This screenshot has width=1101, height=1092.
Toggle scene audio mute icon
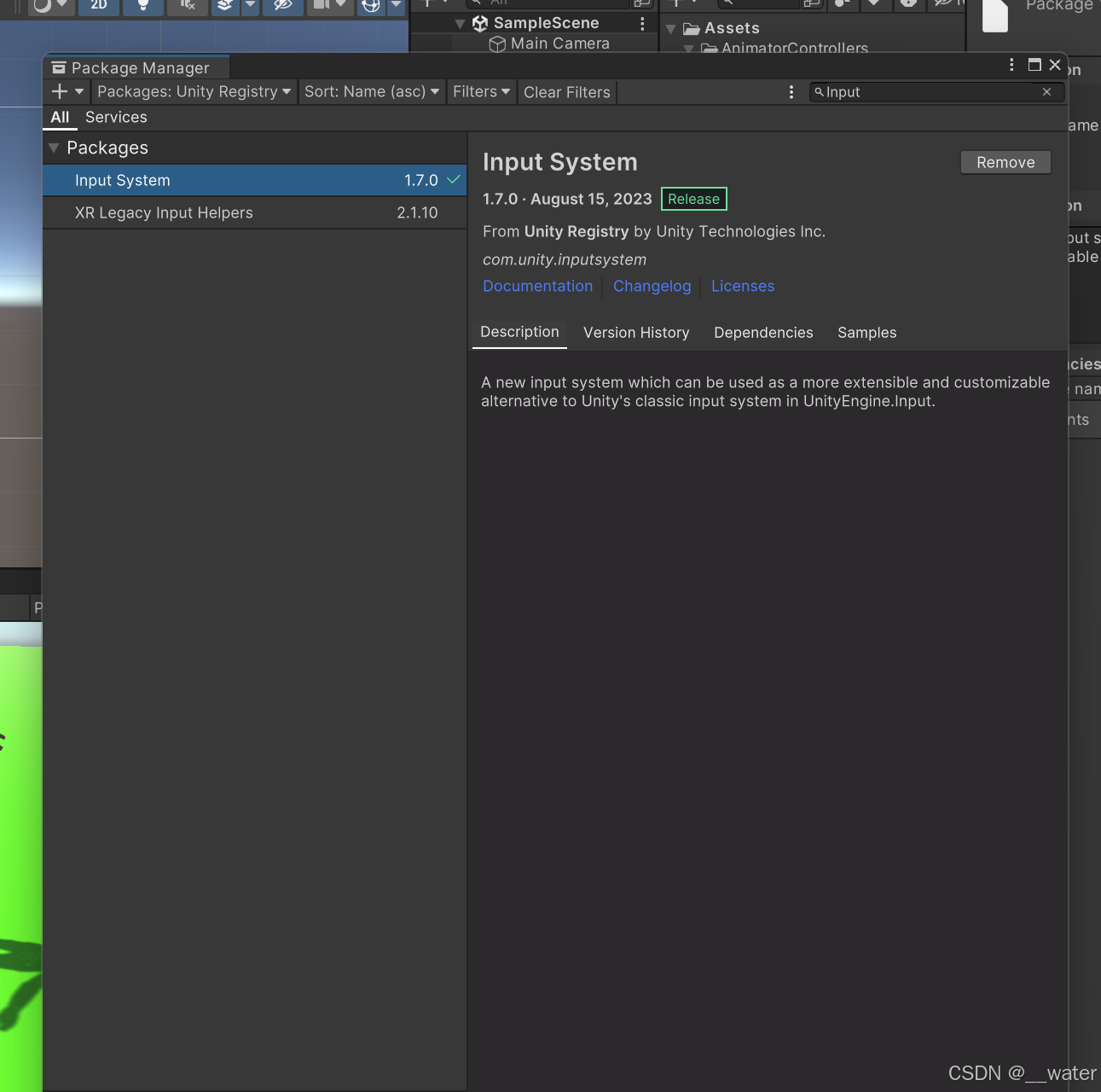pos(188,5)
